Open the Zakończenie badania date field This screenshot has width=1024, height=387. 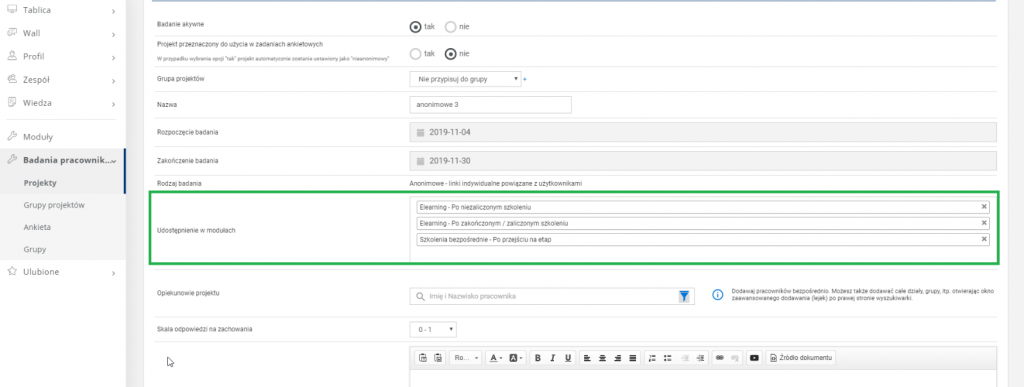[703, 161]
